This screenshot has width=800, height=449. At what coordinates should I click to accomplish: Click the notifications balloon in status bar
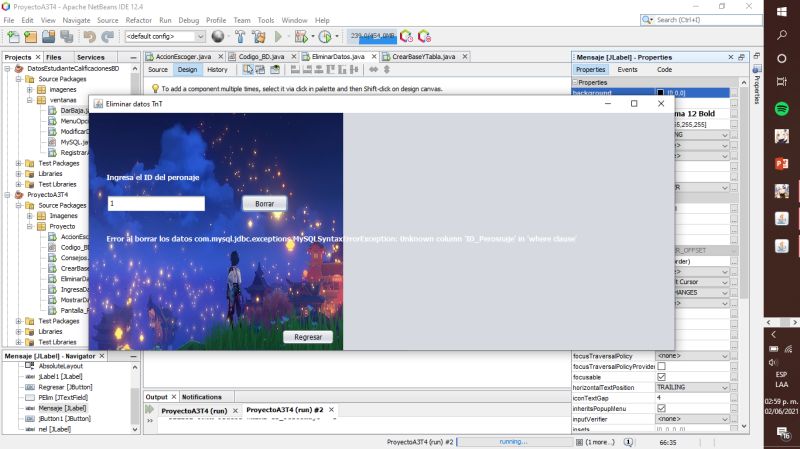pyautogui.click(x=629, y=442)
